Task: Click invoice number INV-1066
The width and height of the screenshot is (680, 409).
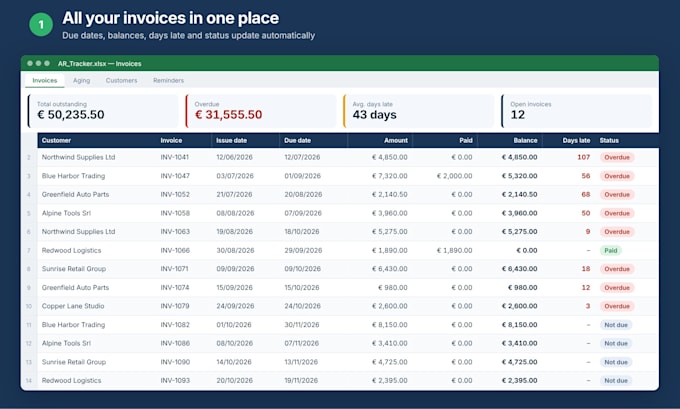Action: [175, 250]
